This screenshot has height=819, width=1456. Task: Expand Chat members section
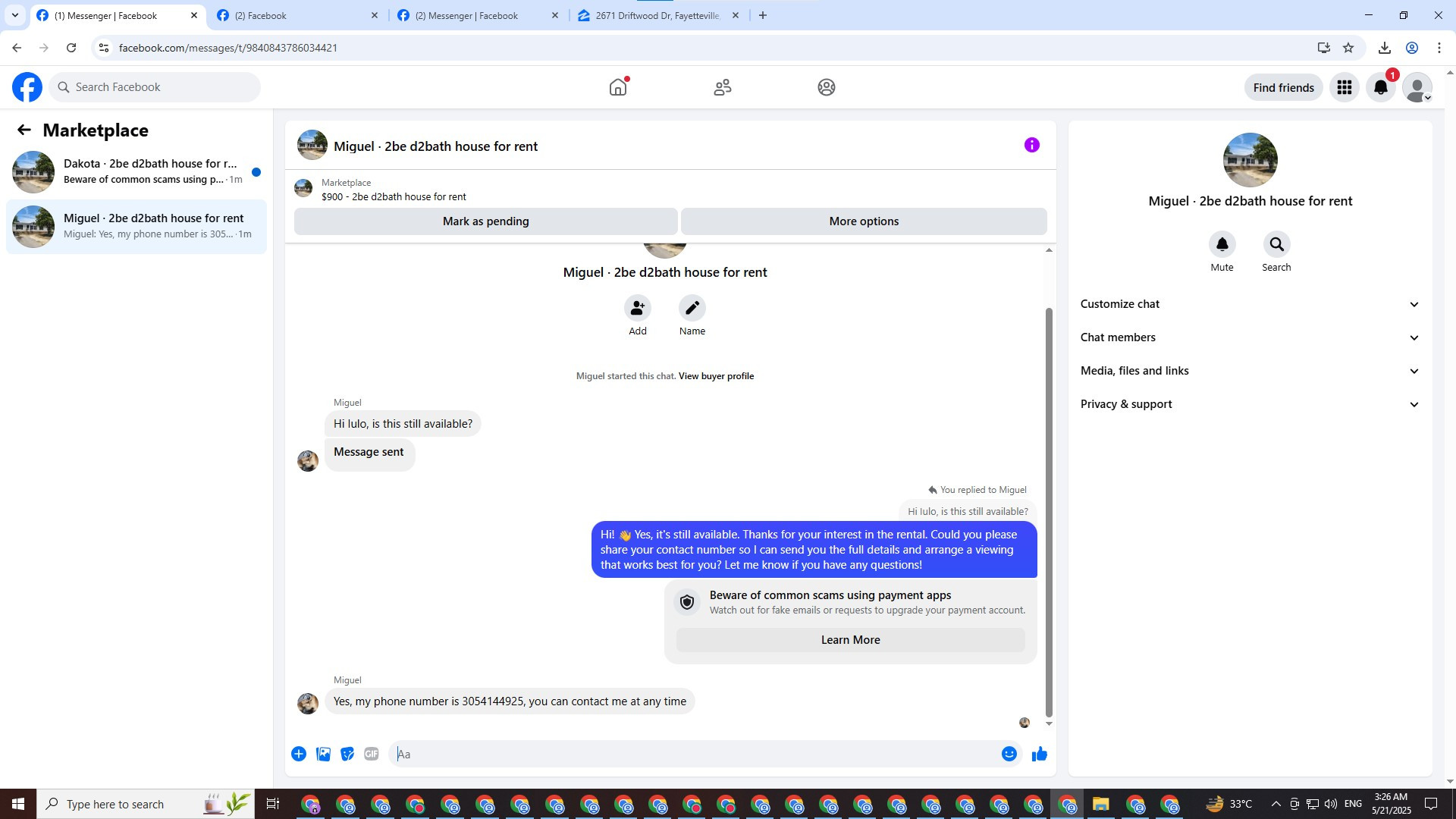(x=1250, y=337)
